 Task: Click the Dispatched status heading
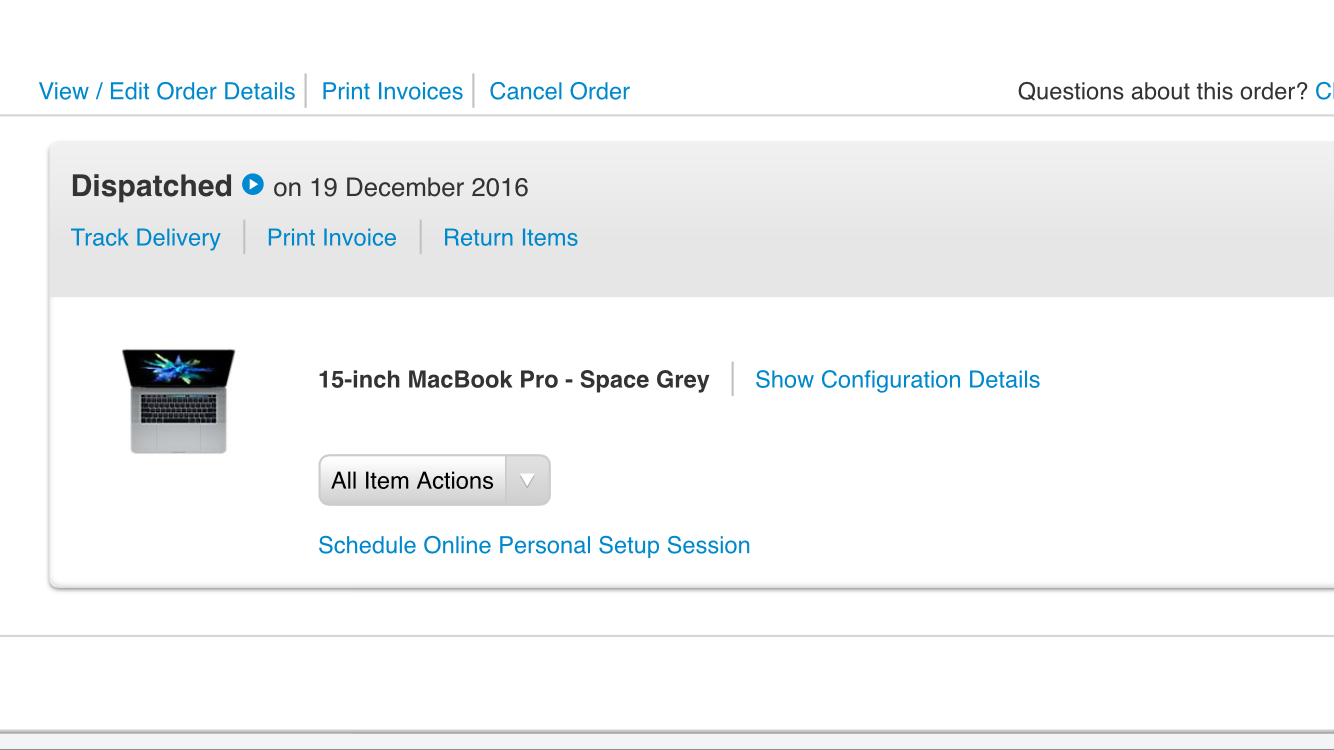[152, 186]
